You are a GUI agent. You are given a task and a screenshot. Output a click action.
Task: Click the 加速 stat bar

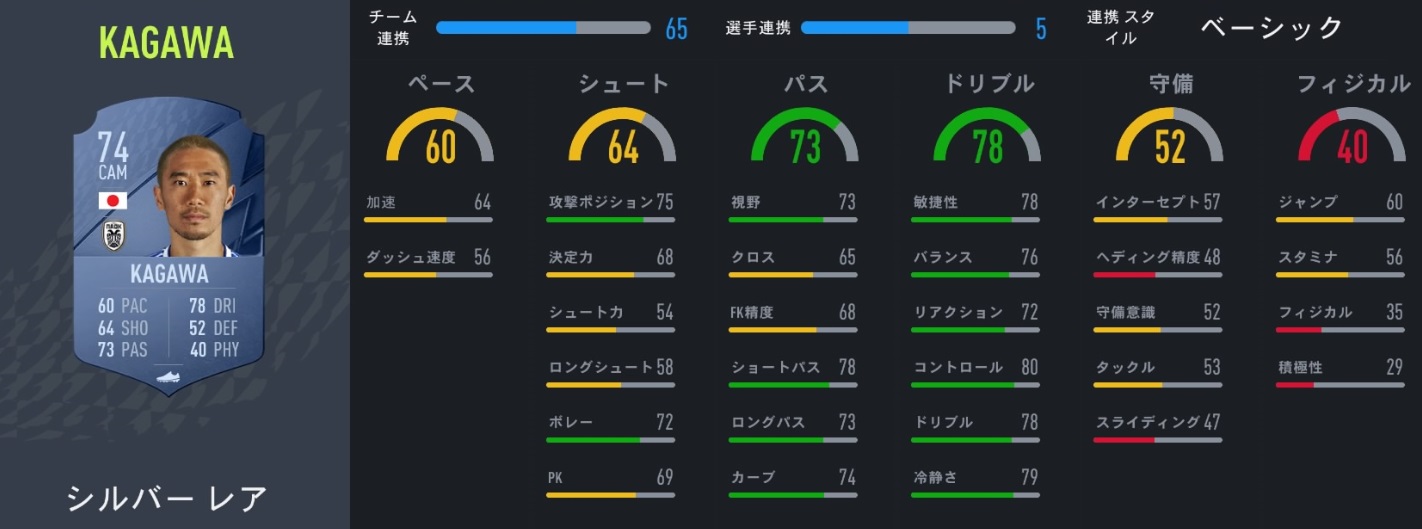(x=428, y=219)
